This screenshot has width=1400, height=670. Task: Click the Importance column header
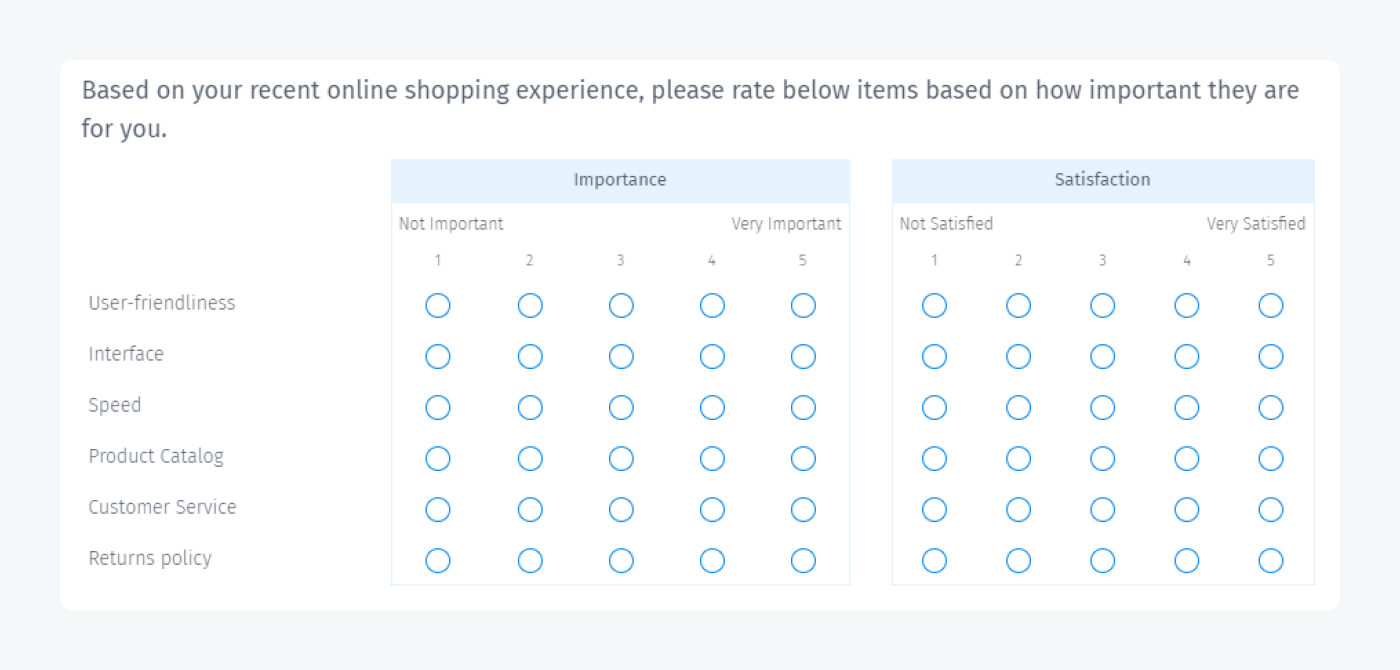coord(620,181)
